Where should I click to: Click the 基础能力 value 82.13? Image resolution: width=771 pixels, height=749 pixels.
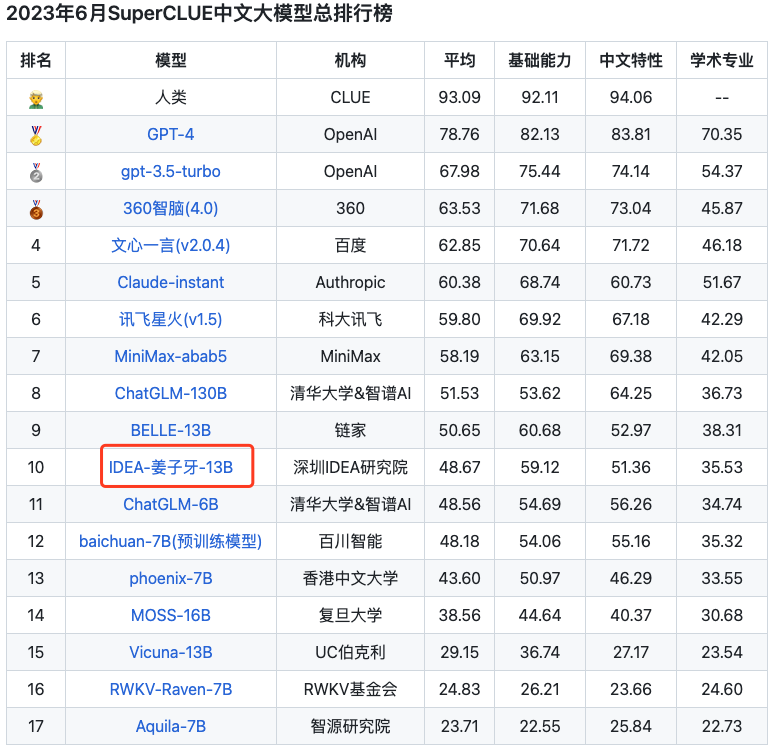click(540, 134)
